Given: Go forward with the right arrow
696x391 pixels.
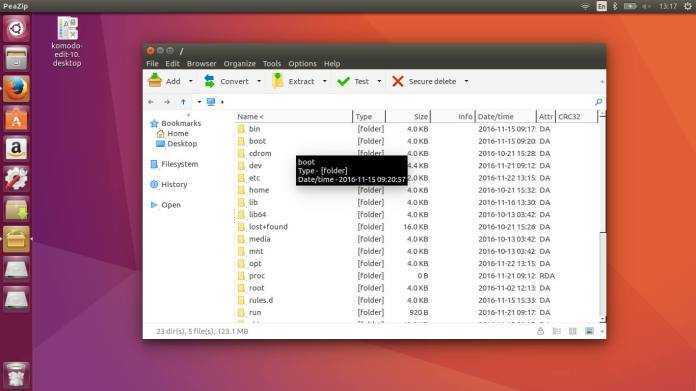Looking at the screenshot, I should 167,102.
